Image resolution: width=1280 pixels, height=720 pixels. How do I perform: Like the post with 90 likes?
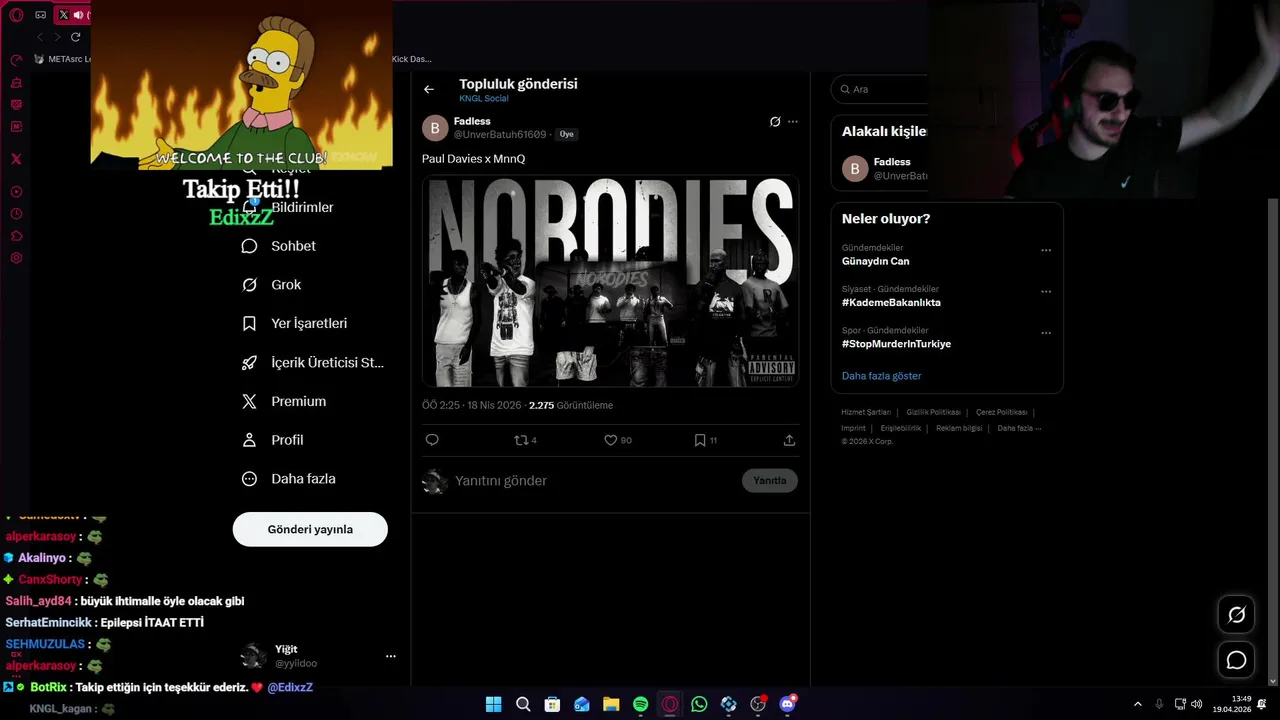click(617, 440)
